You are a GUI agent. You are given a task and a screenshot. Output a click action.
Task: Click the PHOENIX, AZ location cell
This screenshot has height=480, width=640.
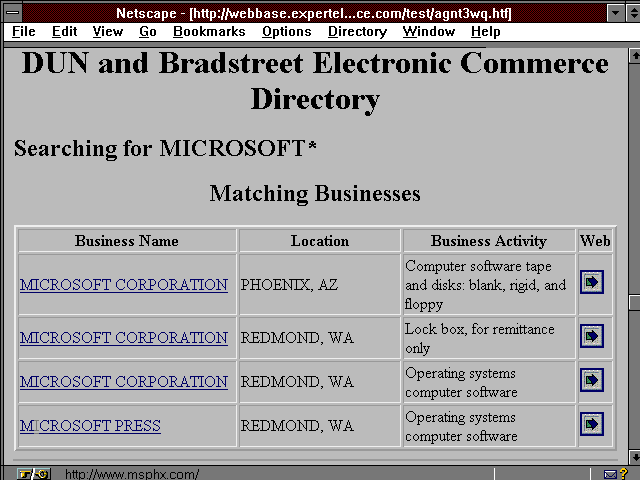(320, 285)
